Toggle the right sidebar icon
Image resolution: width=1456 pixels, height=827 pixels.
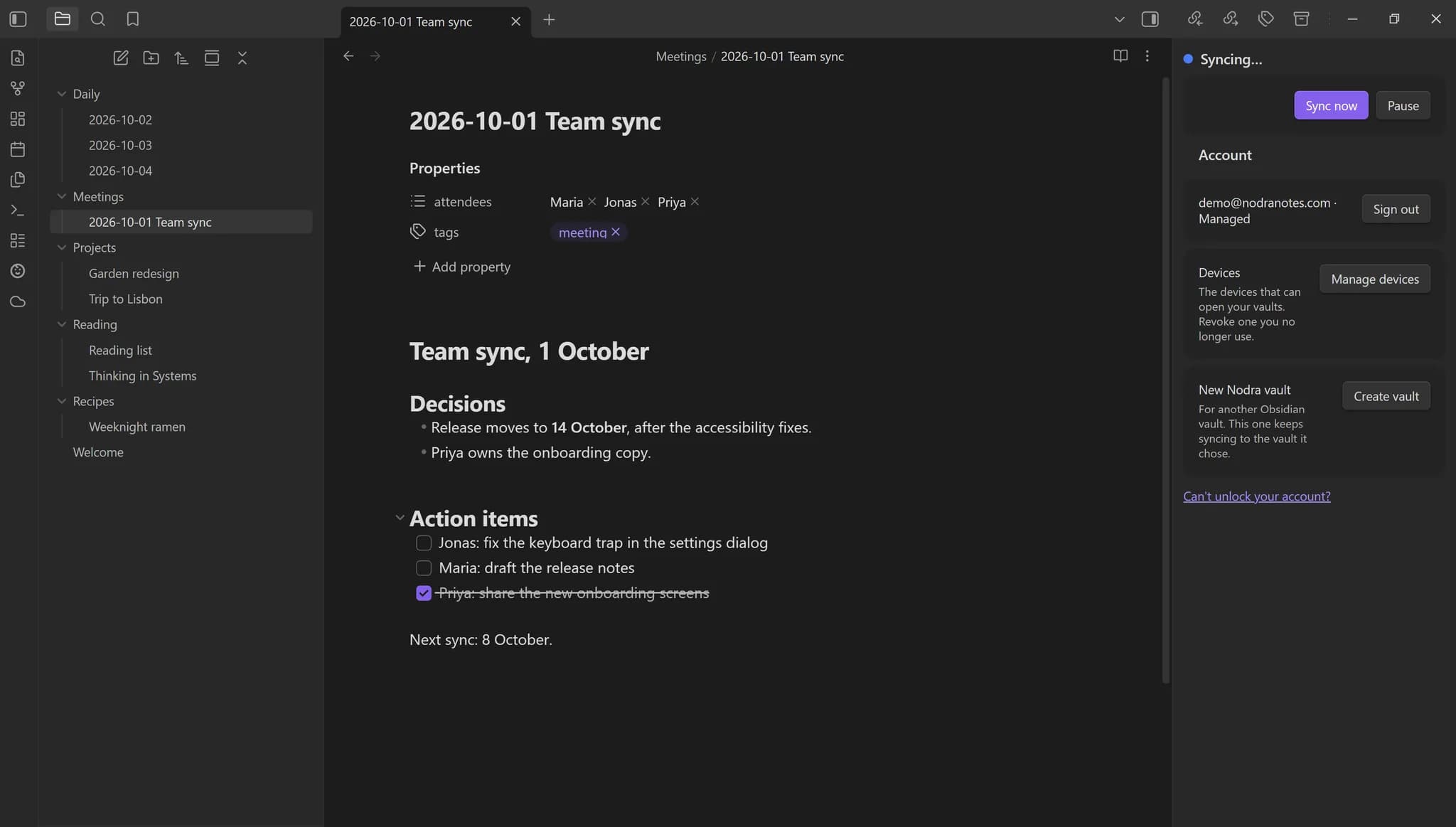pos(1150,19)
